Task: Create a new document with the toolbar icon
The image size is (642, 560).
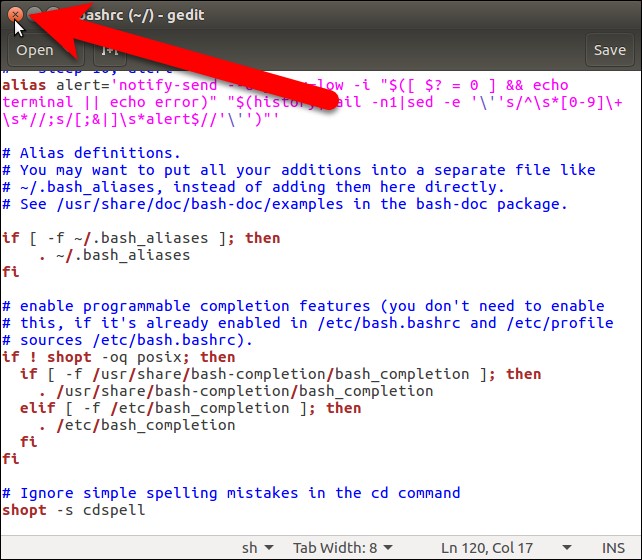Action: coord(110,50)
